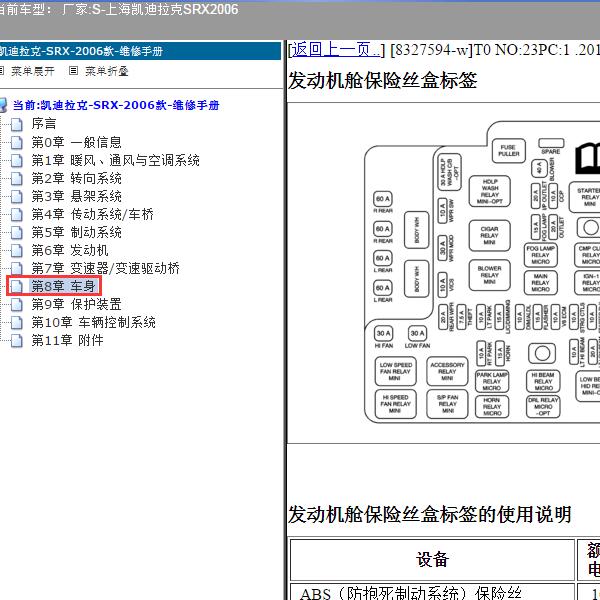Screen dimensions: 600x600
Task: Click the page icon beside 序言
Action: pyautogui.click(x=16, y=124)
